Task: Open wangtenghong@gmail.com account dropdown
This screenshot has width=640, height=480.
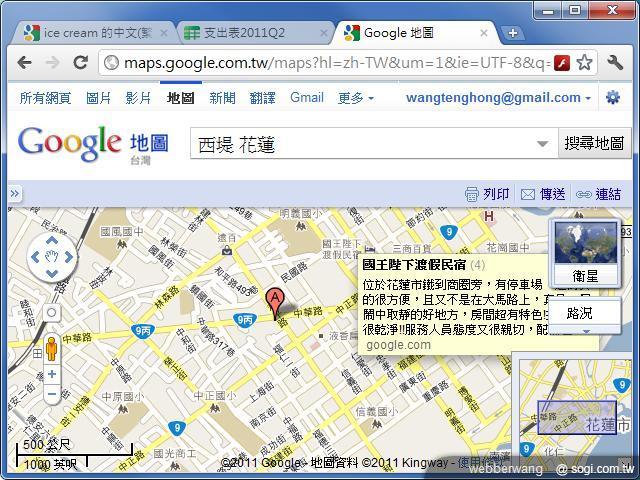Action: click(x=498, y=98)
